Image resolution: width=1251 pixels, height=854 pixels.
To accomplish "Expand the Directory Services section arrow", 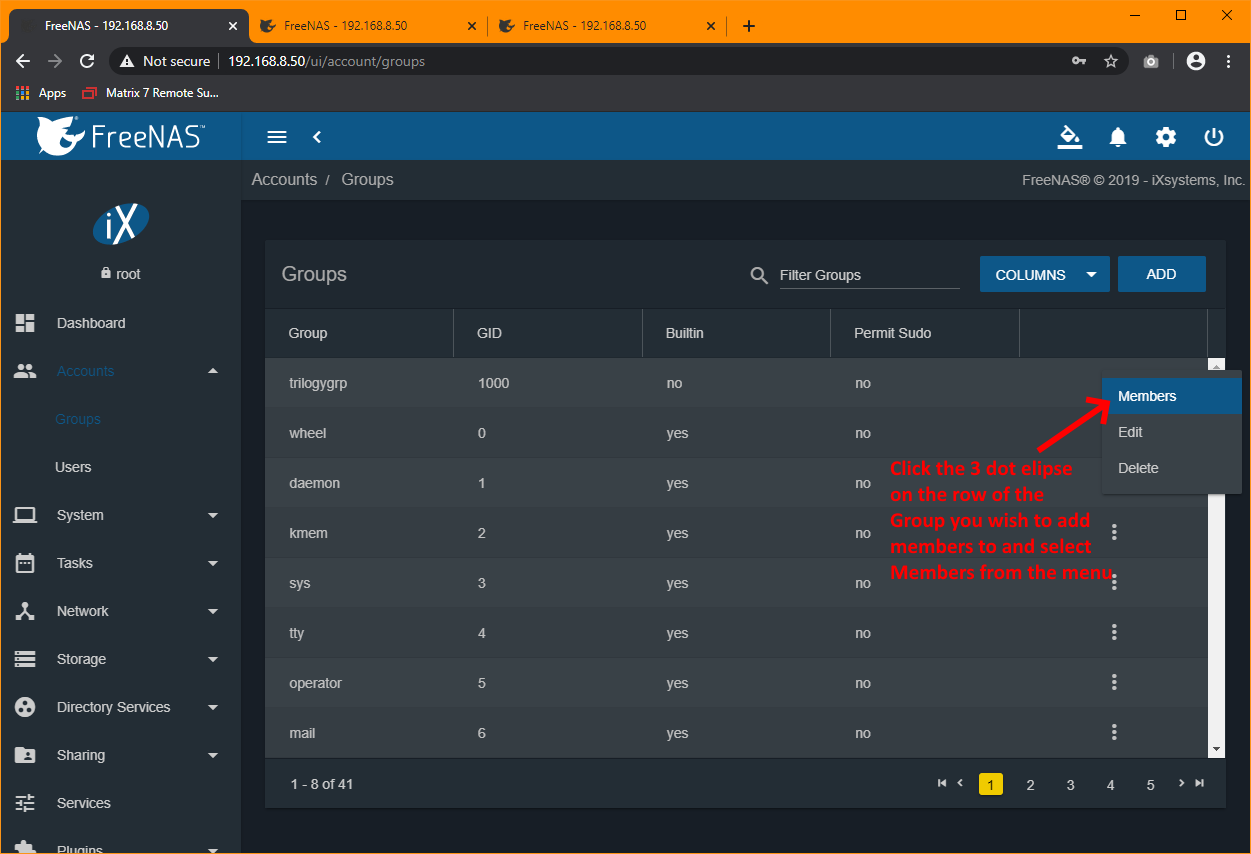I will (x=213, y=707).
